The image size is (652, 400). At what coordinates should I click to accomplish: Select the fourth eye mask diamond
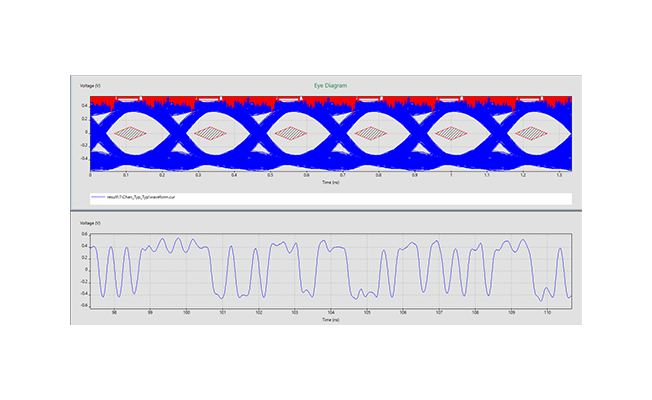click(371, 132)
